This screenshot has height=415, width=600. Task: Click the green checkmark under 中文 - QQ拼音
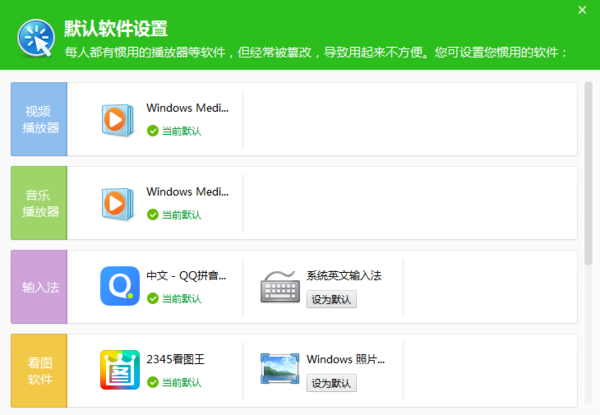pyautogui.click(x=152, y=299)
